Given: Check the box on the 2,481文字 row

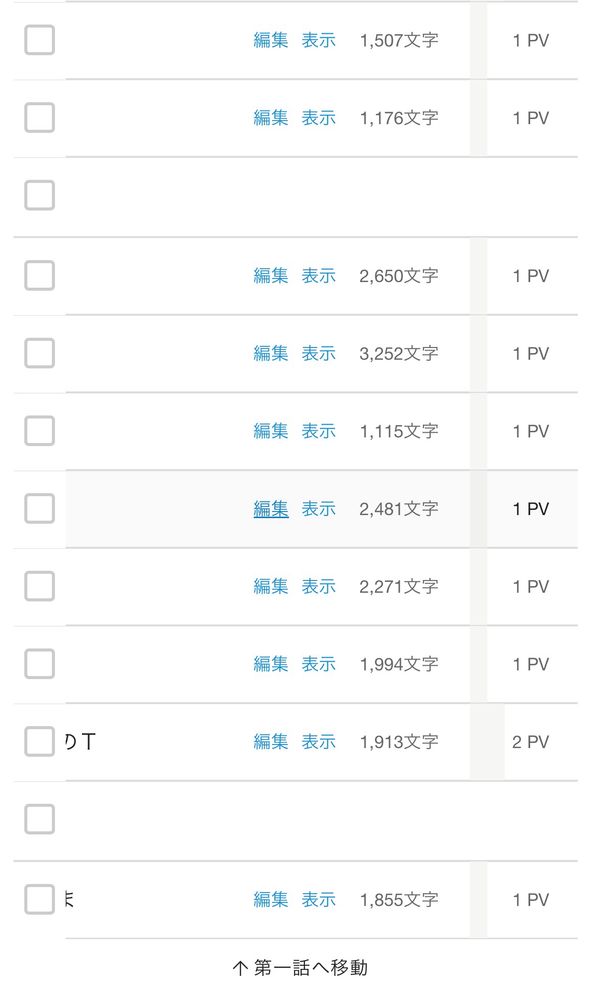Looking at the screenshot, I should [x=39, y=508].
